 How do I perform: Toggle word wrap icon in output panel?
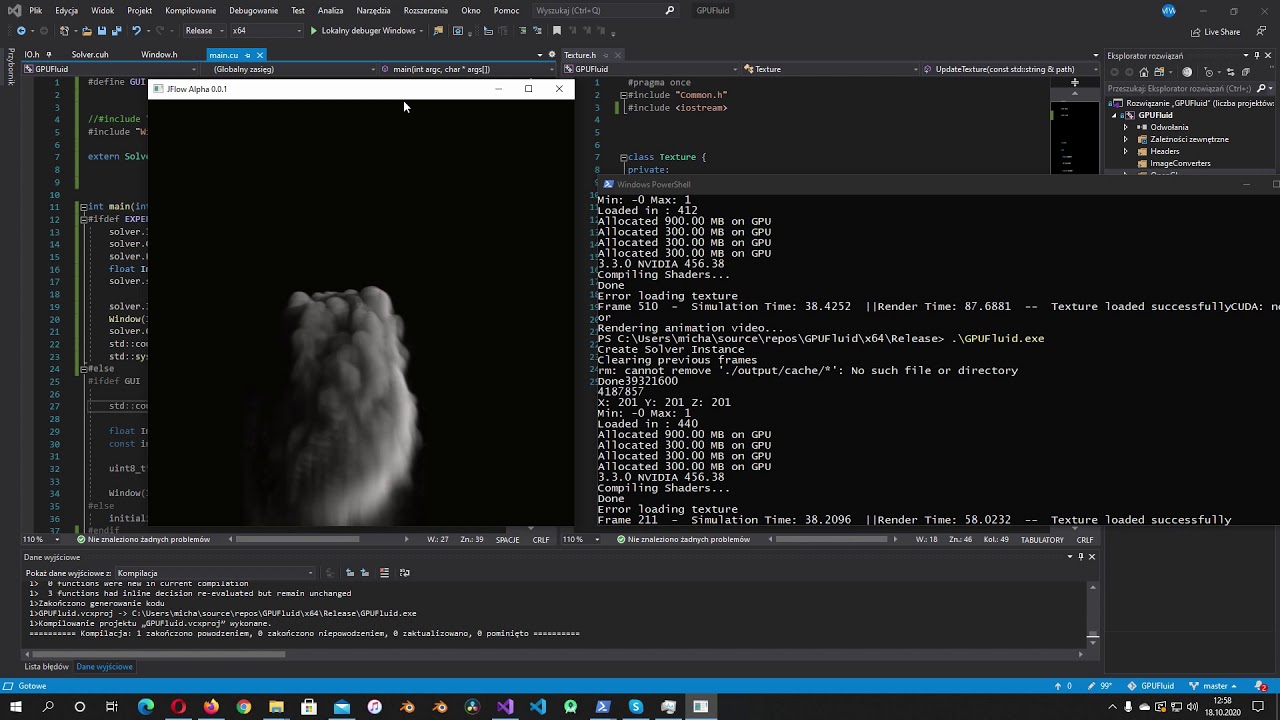pos(404,573)
